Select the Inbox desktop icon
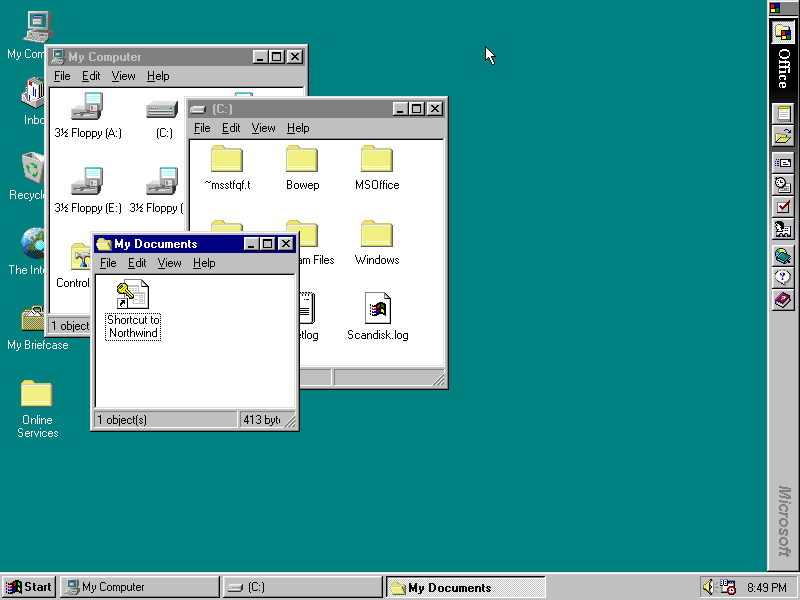The image size is (800, 600). coord(33,102)
